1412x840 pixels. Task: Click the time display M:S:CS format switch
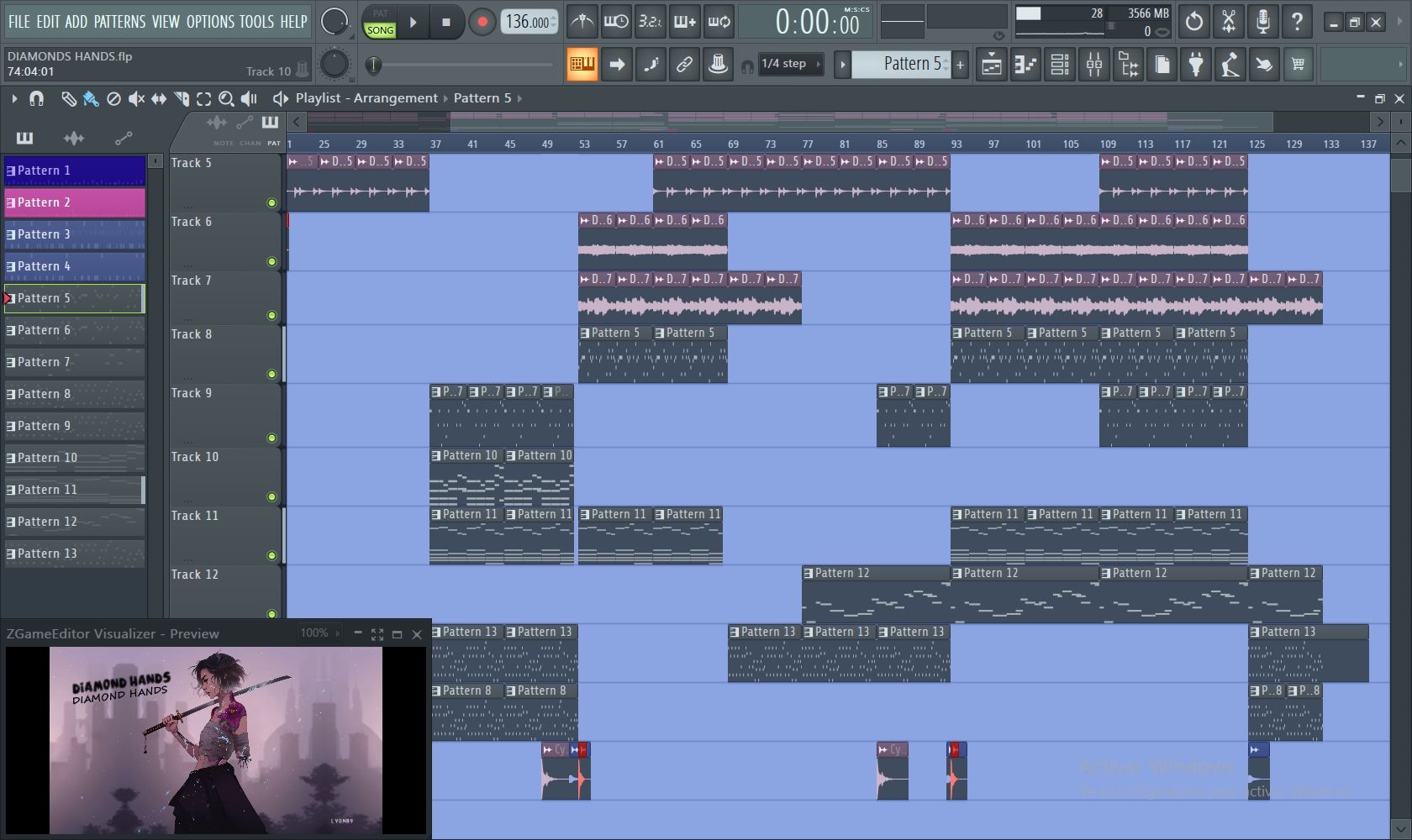click(856, 10)
